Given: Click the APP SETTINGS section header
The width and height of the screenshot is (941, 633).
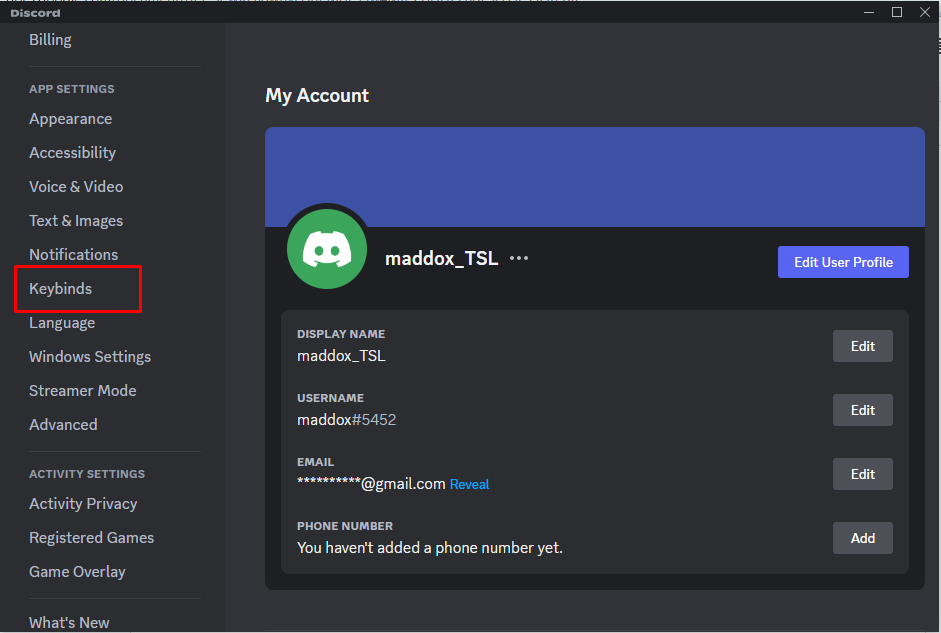Looking at the screenshot, I should [x=71, y=89].
